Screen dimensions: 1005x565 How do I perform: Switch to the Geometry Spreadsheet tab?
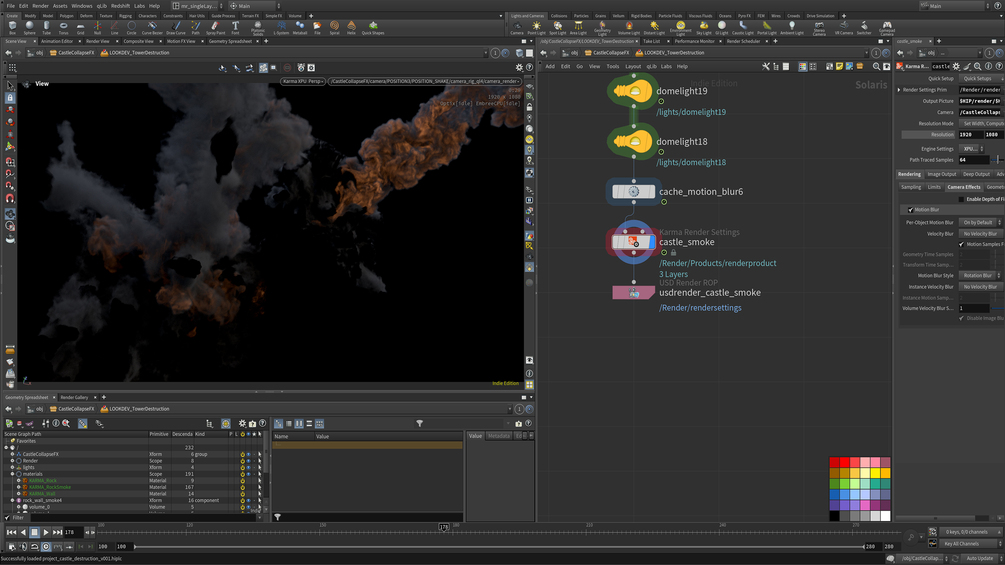(x=230, y=41)
